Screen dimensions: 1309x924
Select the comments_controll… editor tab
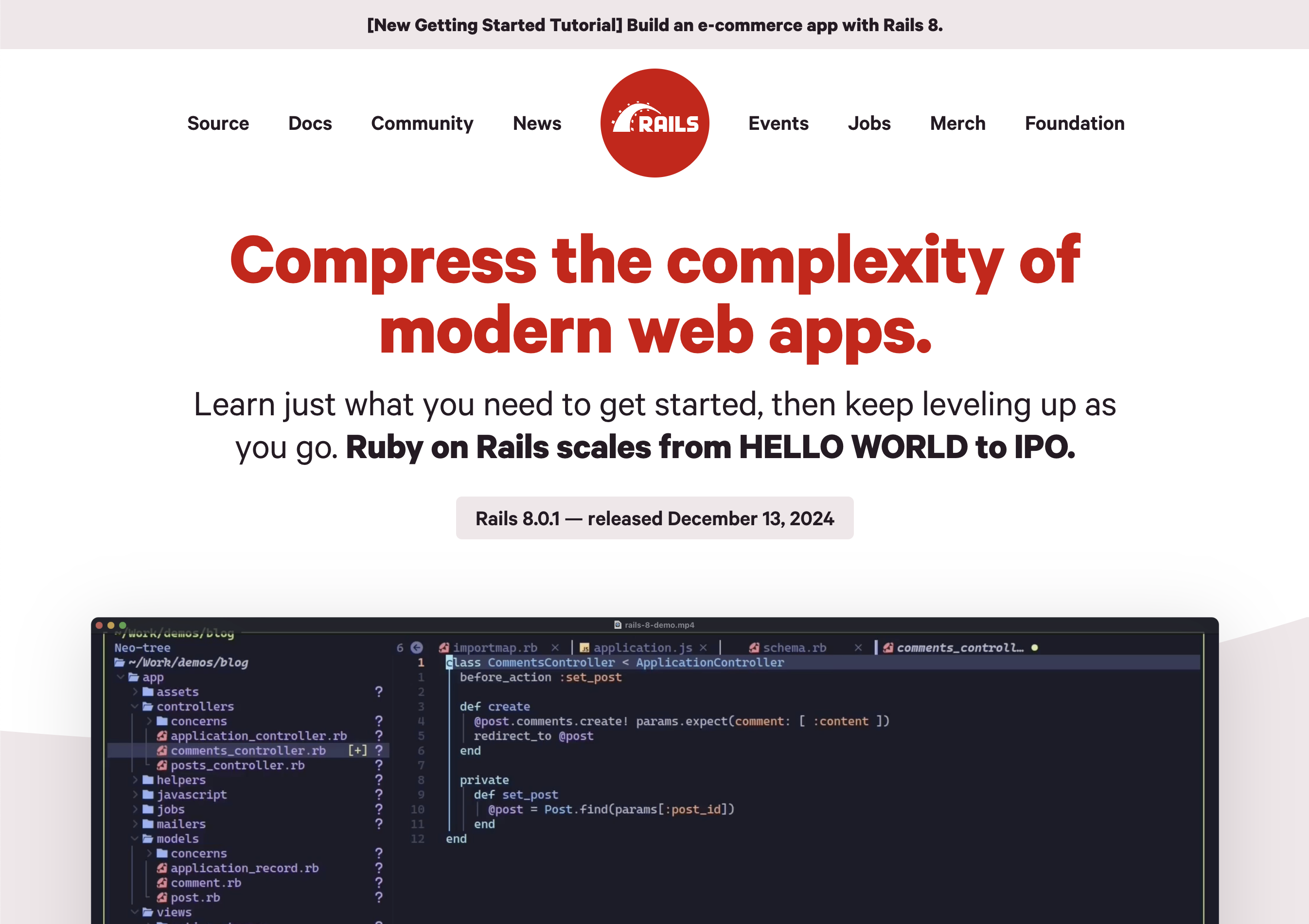pos(959,648)
